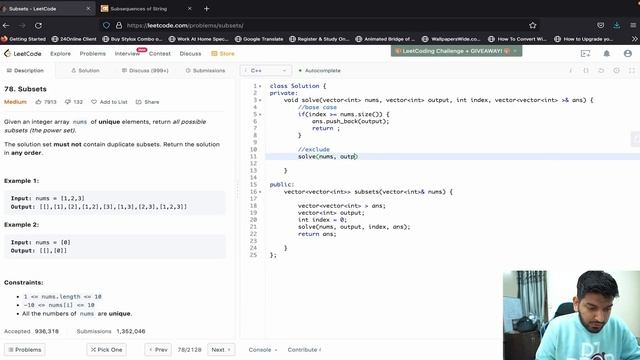Click the URL address bar
640x360 pixels.
[x=318, y=25]
